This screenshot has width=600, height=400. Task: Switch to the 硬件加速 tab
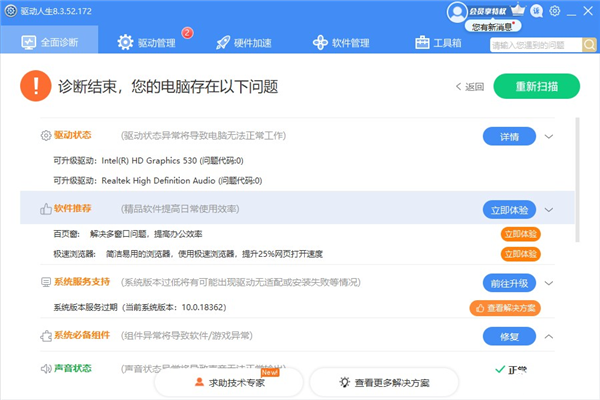(x=244, y=43)
